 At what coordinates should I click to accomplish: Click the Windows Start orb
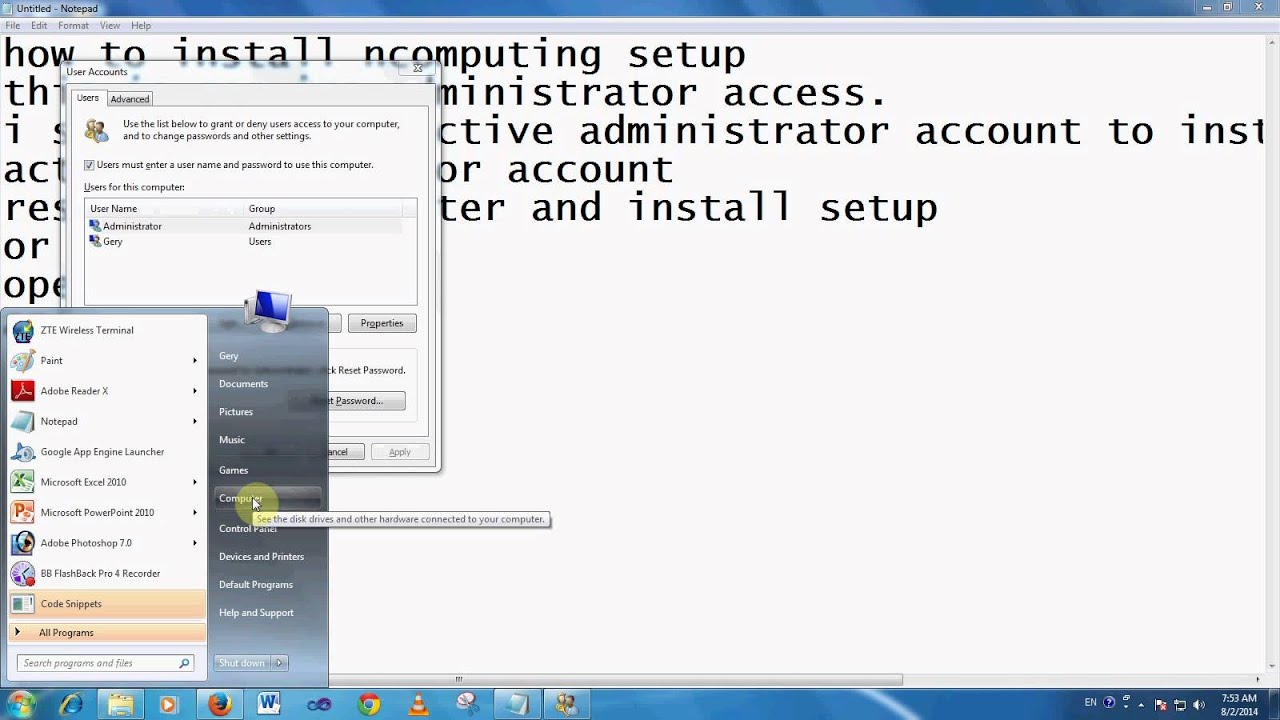click(x=21, y=704)
